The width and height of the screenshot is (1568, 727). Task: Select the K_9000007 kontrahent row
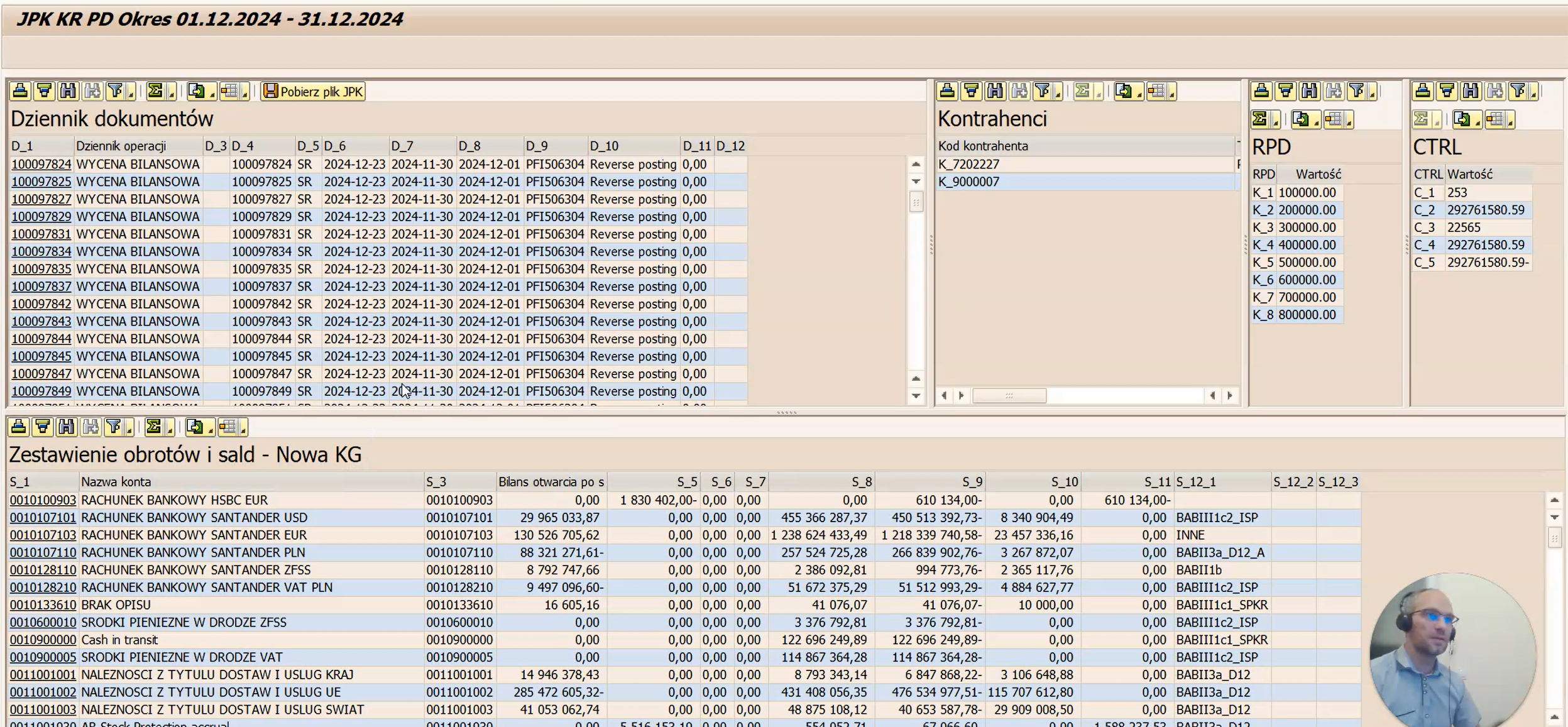968,182
